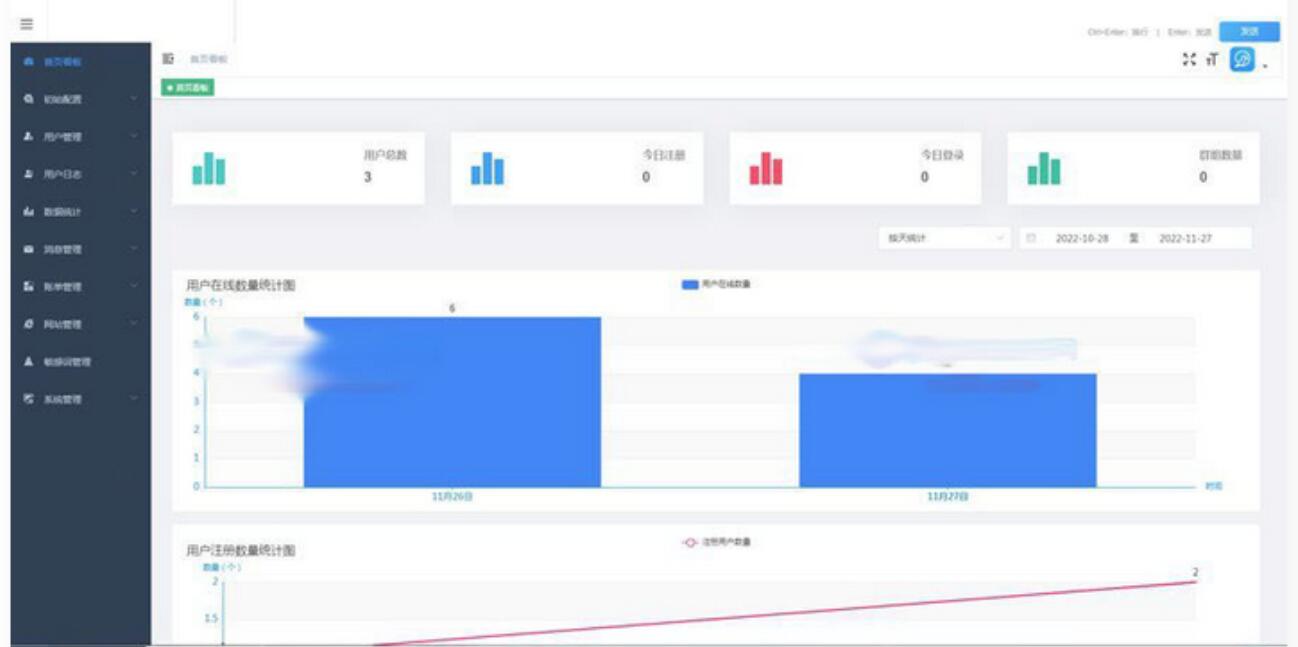Open the dropdown arrow beside the avatar
The height and width of the screenshot is (647, 1298).
[1265, 66]
